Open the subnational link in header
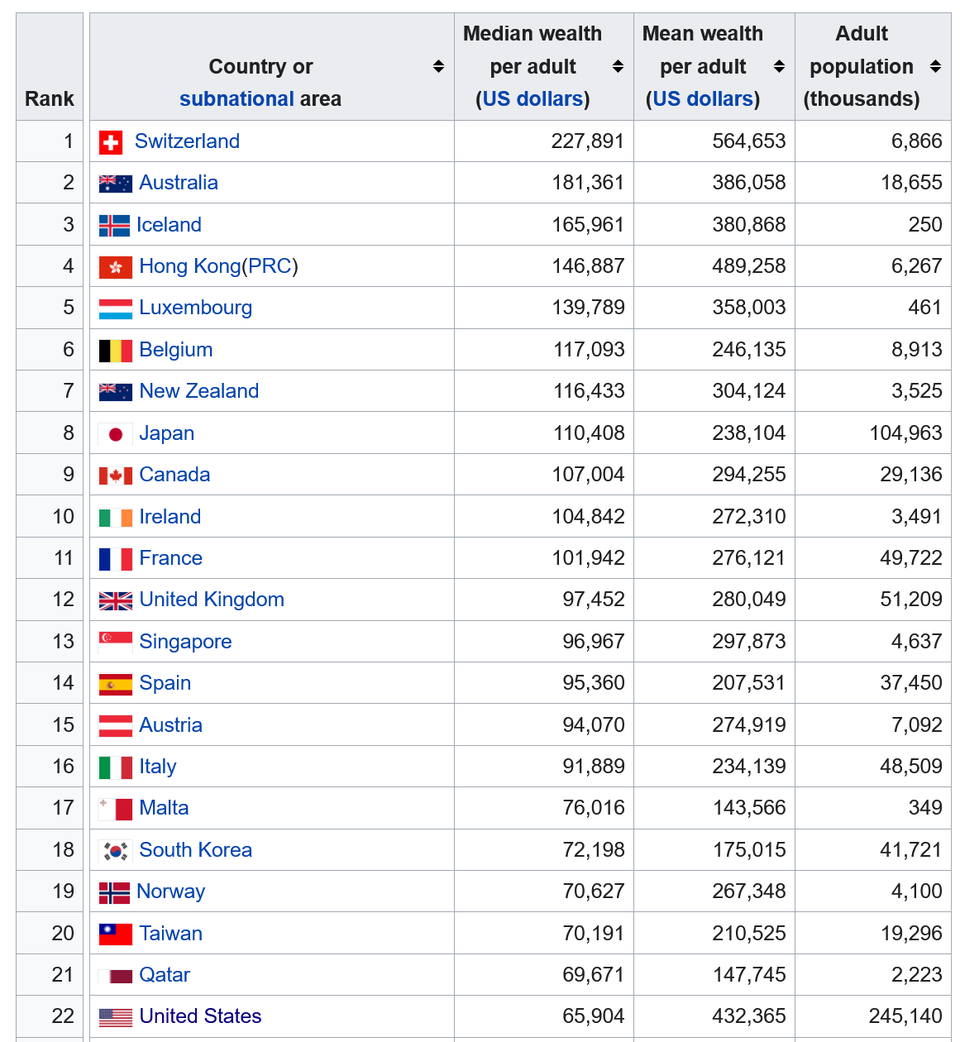 click(237, 99)
